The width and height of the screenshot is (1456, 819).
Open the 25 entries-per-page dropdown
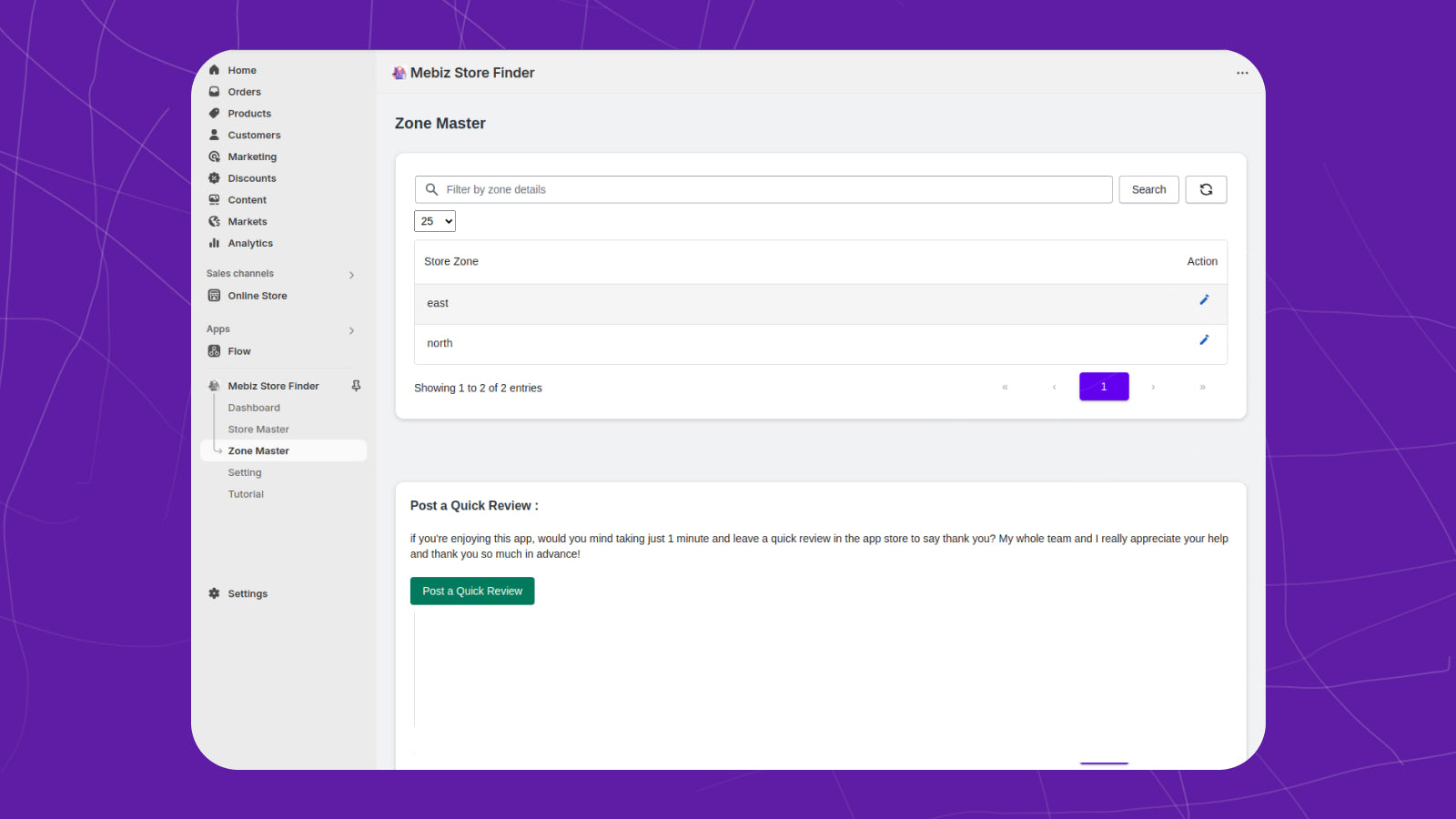pos(435,221)
